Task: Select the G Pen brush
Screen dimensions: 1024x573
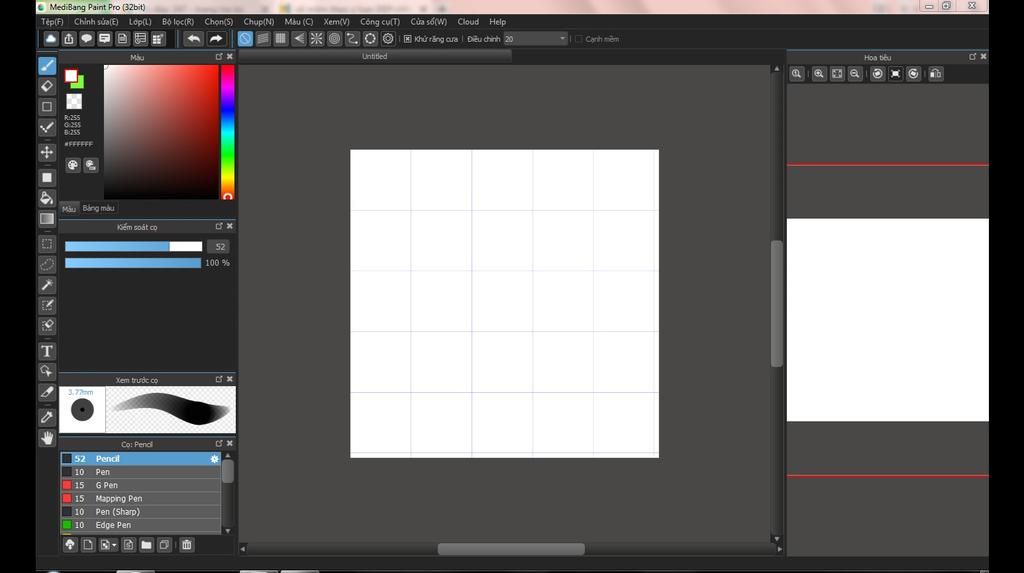Action: pyautogui.click(x=141, y=485)
